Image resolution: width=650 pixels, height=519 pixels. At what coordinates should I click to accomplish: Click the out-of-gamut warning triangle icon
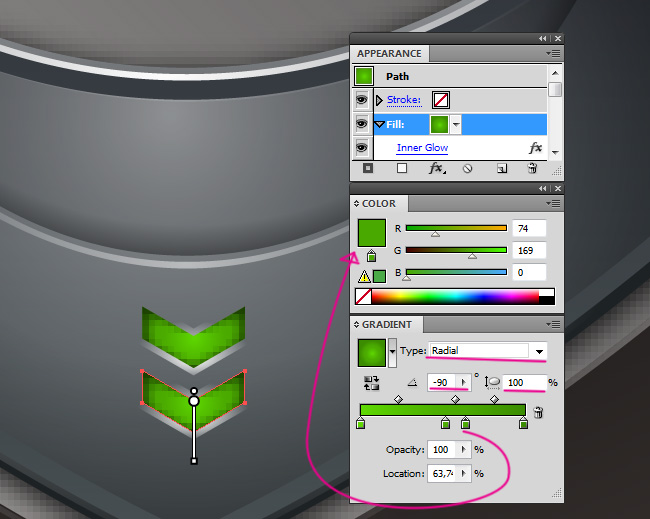(364, 276)
